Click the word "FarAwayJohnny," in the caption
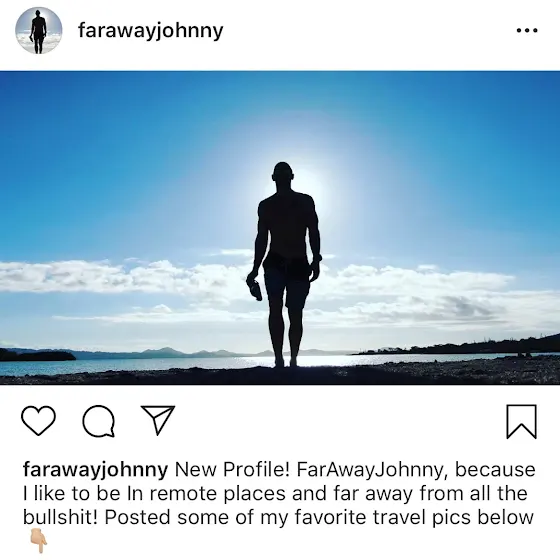The image size is (560, 560). [372, 470]
